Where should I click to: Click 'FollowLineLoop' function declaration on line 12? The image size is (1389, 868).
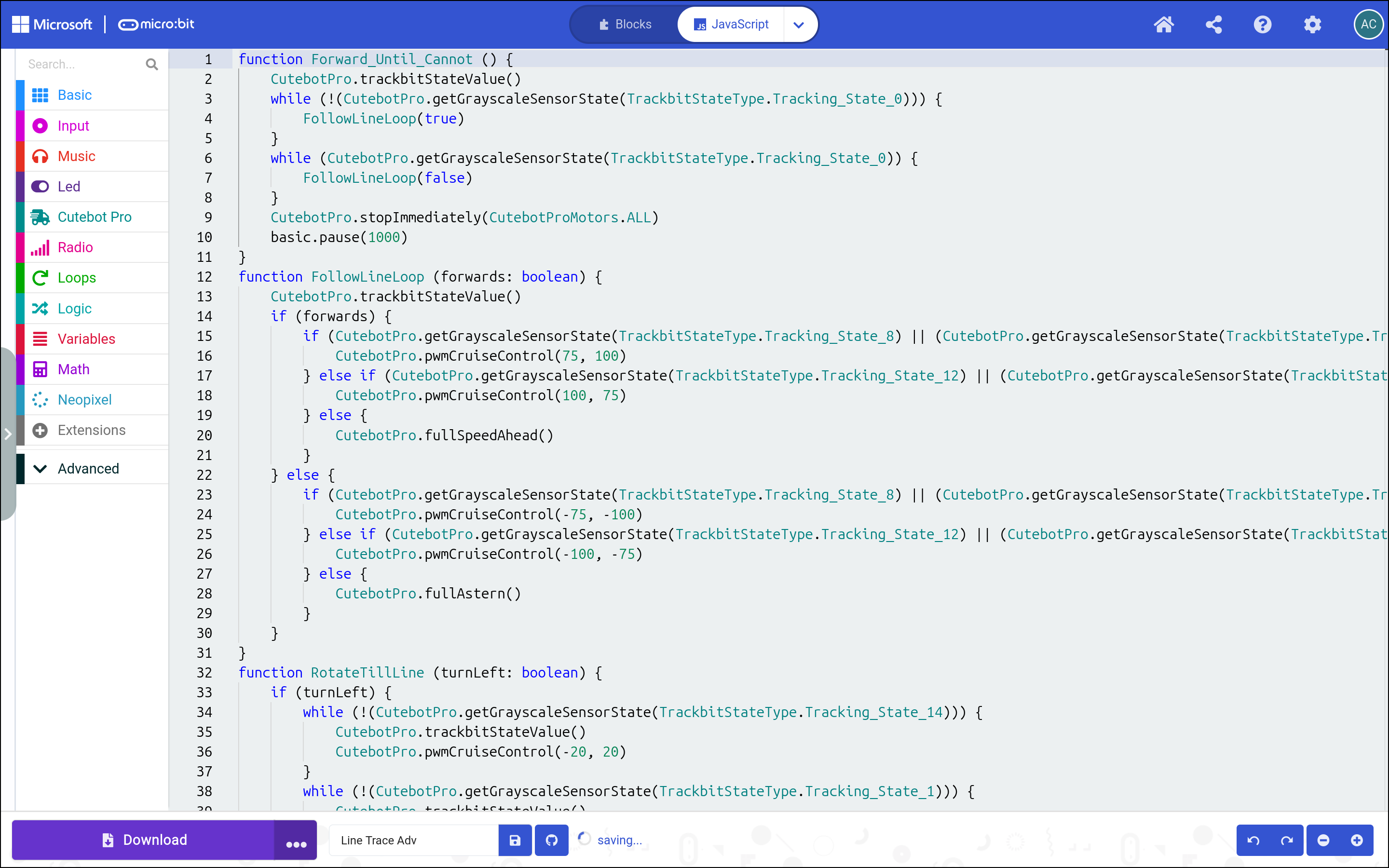(x=368, y=277)
